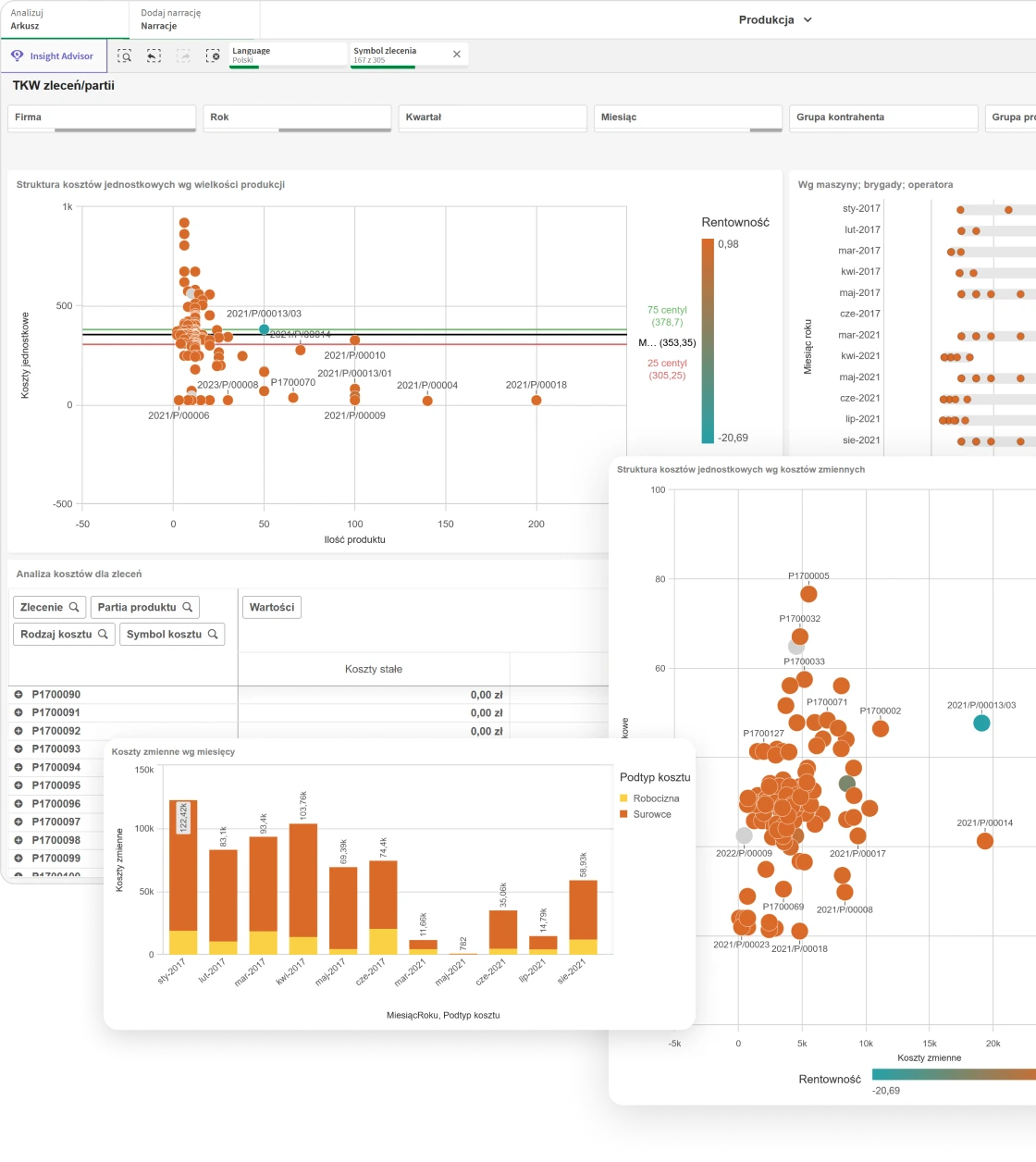Viewport: 1036px width, 1162px height.
Task: Expand the Produkcja sheet dropdown
Action: (x=807, y=19)
